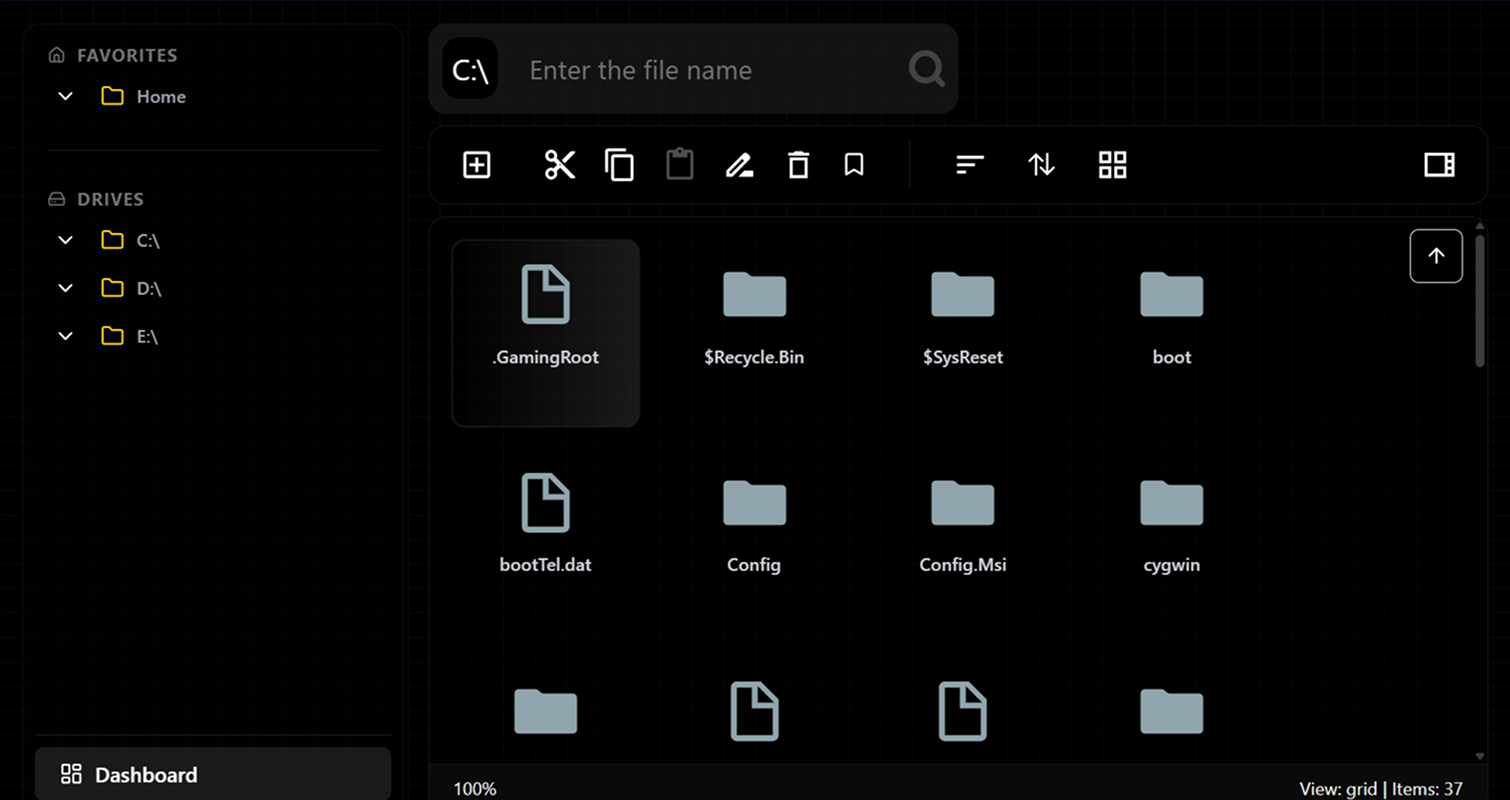Open the Dashboard menu item

pos(213,774)
